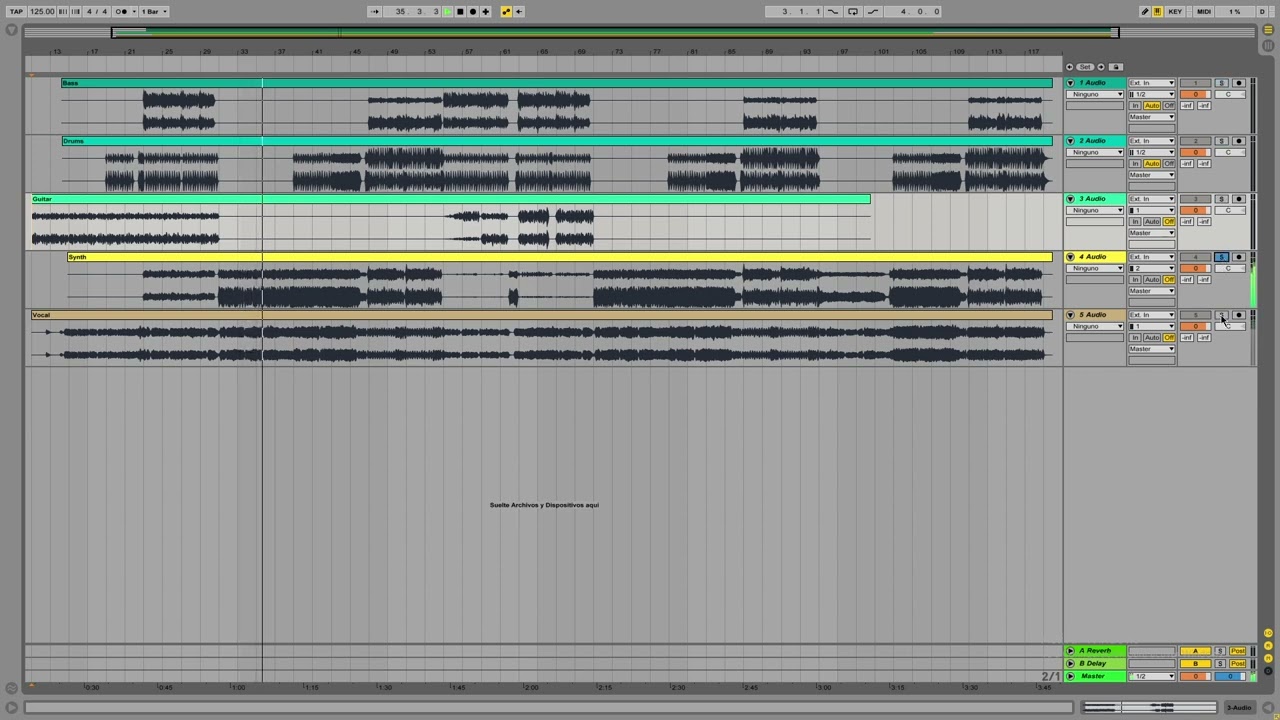Toggle the lock envelopes icon
Viewport: 1280px width, 720px height.
click(x=1116, y=67)
